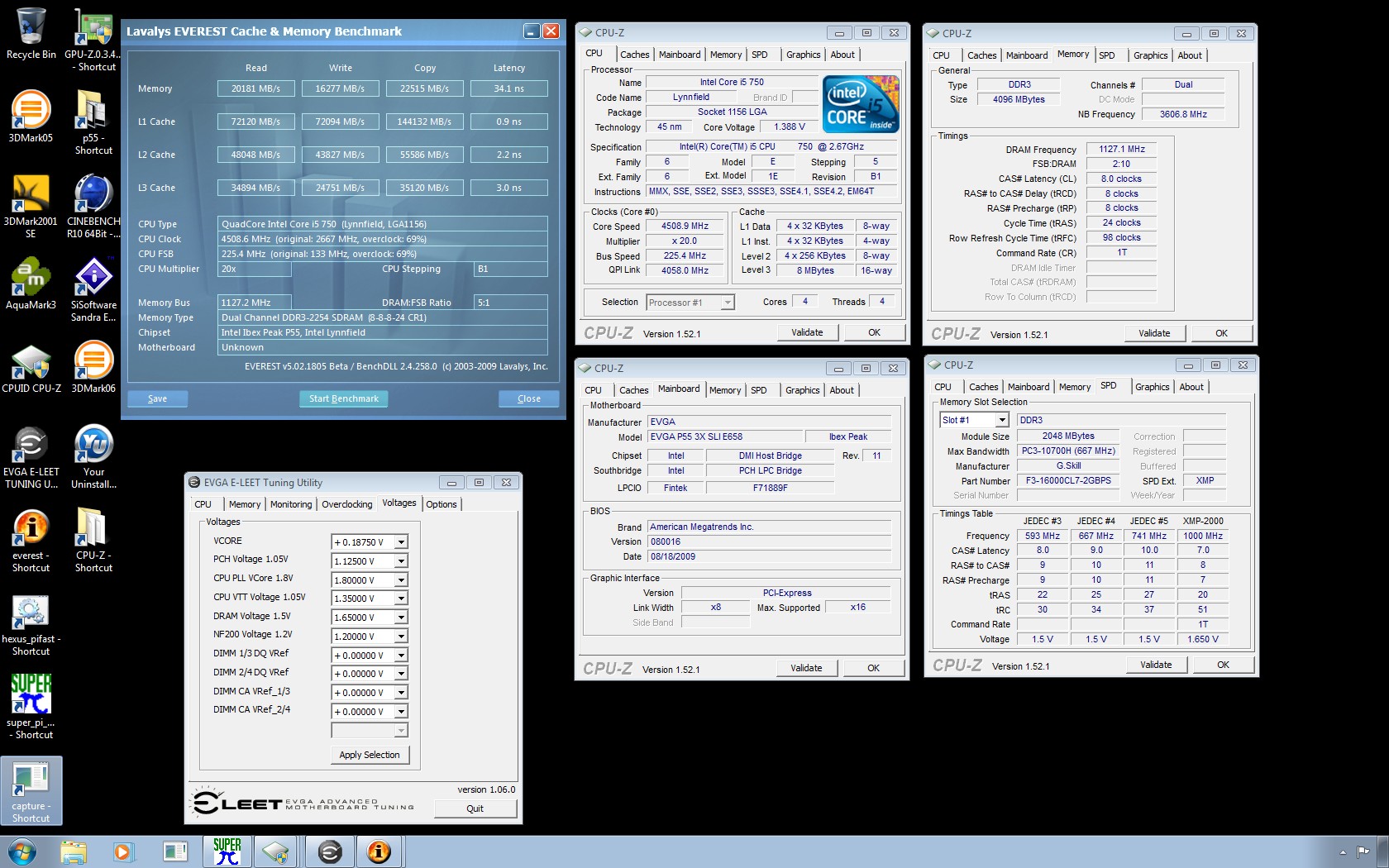This screenshot has height=868, width=1389.
Task: Click OK in the CPU-Z SPD window
Action: pos(1223,665)
